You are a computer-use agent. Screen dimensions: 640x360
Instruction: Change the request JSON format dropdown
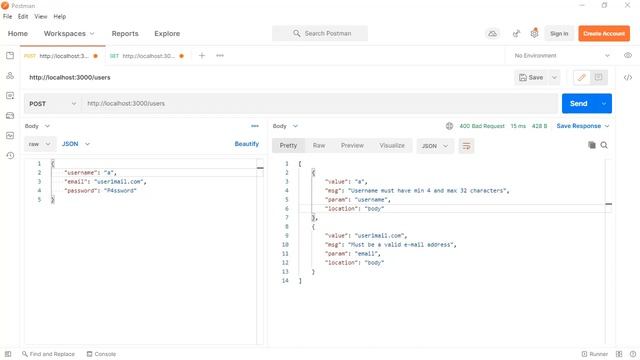point(76,144)
